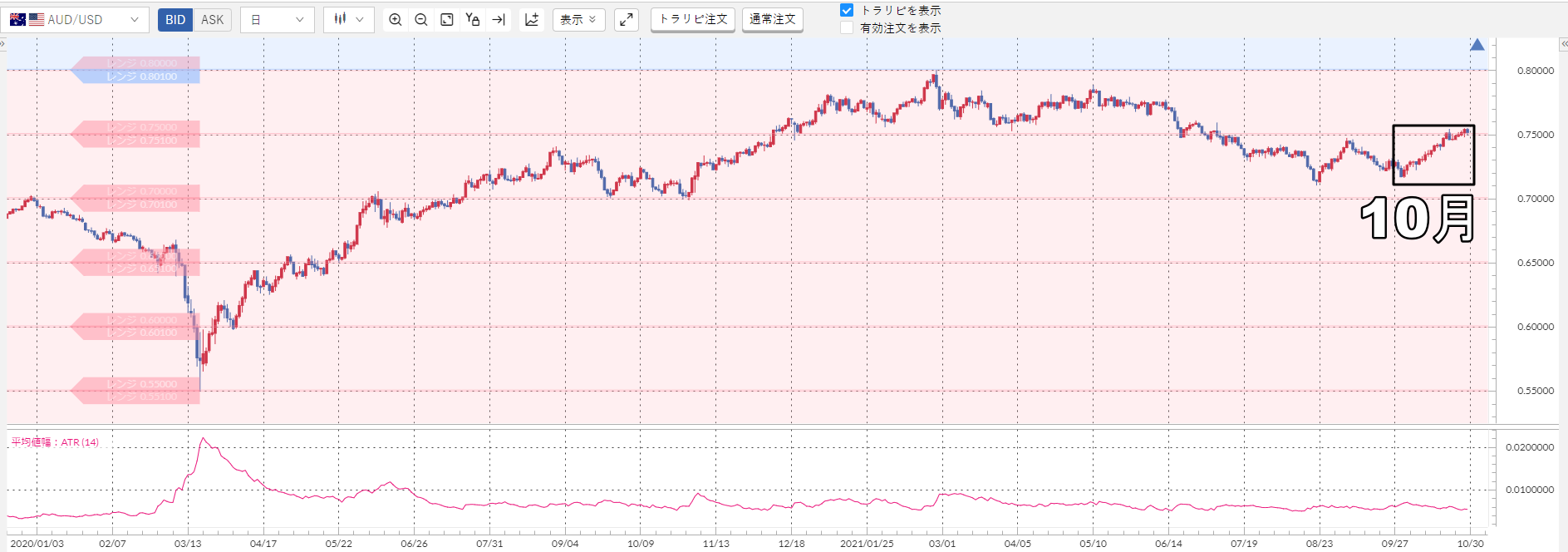Fit the chart to screen icon

click(x=447, y=19)
